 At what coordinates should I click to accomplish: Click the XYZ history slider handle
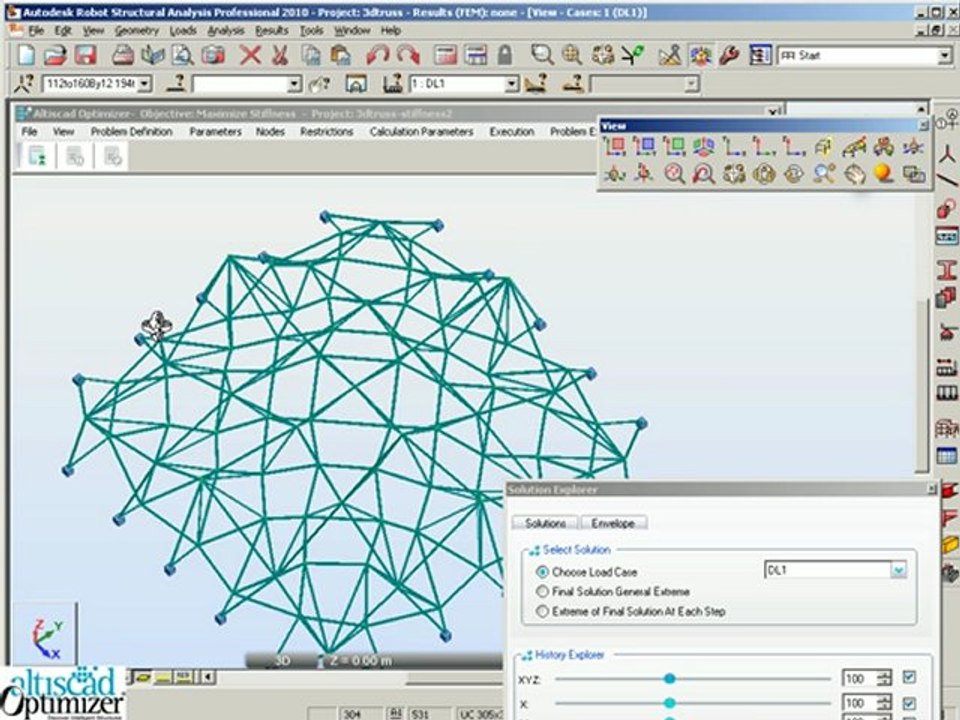(669, 678)
